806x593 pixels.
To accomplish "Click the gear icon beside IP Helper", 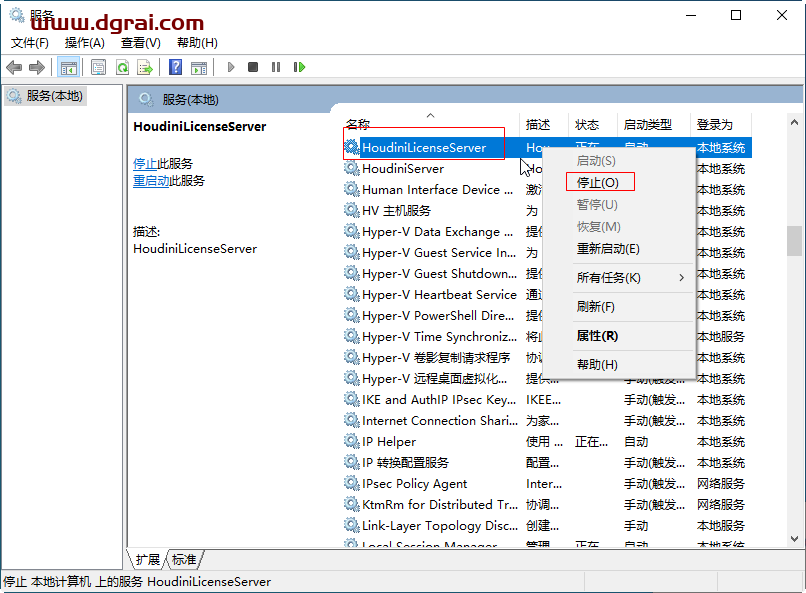I will click(352, 441).
